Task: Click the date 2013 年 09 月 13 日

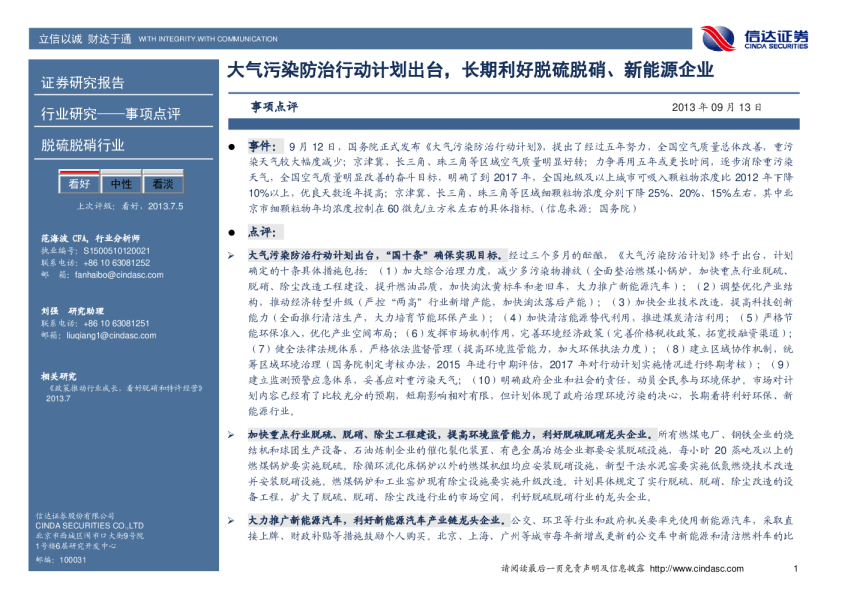Action: tap(724, 106)
